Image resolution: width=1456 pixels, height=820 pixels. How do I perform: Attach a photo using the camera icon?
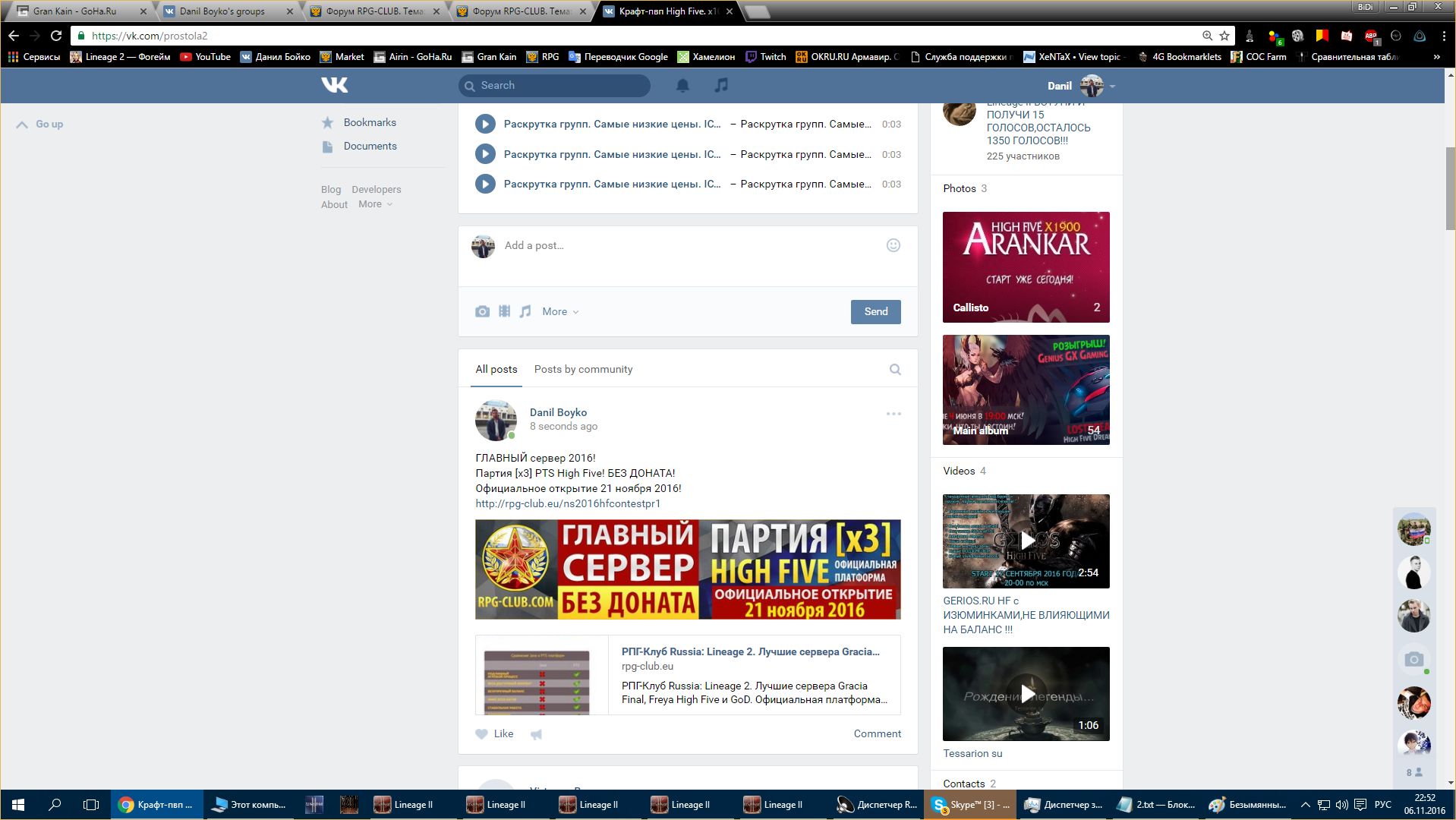click(482, 311)
